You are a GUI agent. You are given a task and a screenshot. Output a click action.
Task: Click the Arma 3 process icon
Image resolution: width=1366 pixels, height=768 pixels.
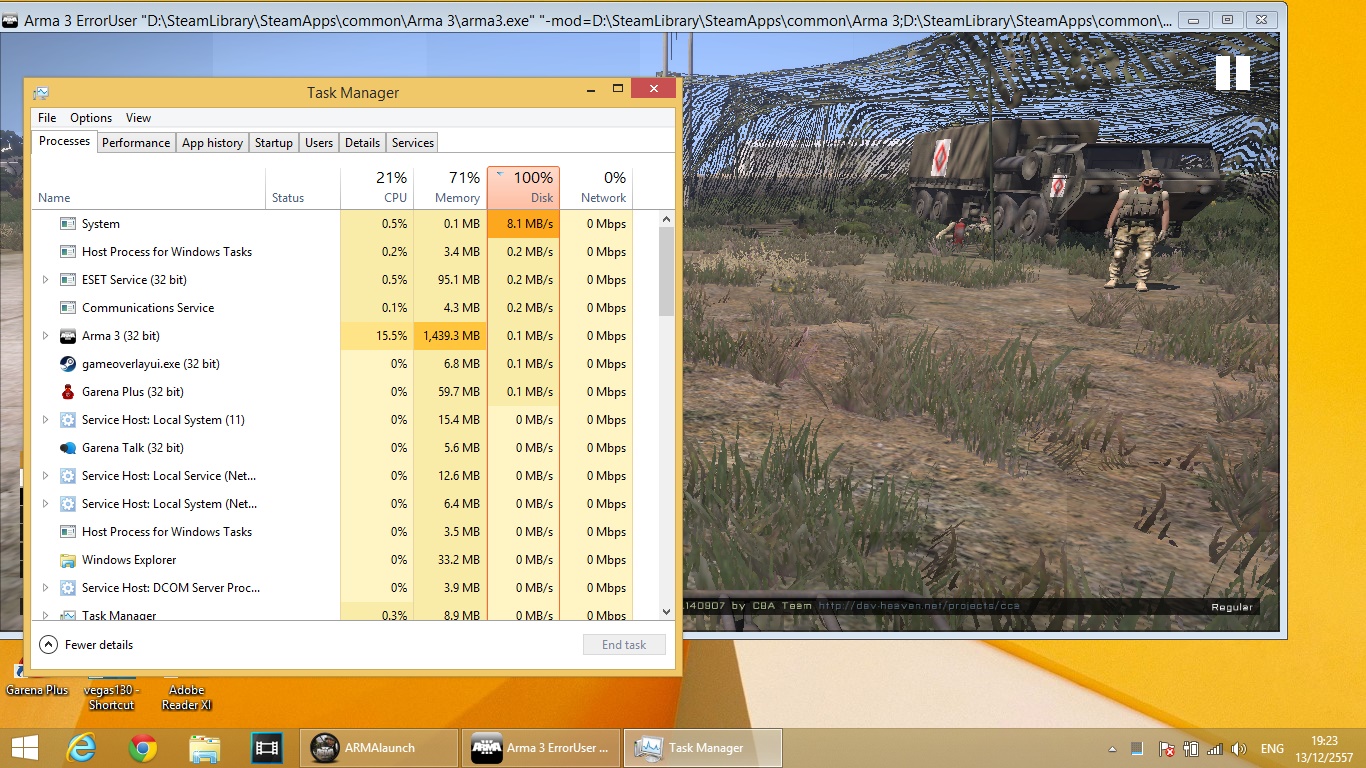(68, 336)
